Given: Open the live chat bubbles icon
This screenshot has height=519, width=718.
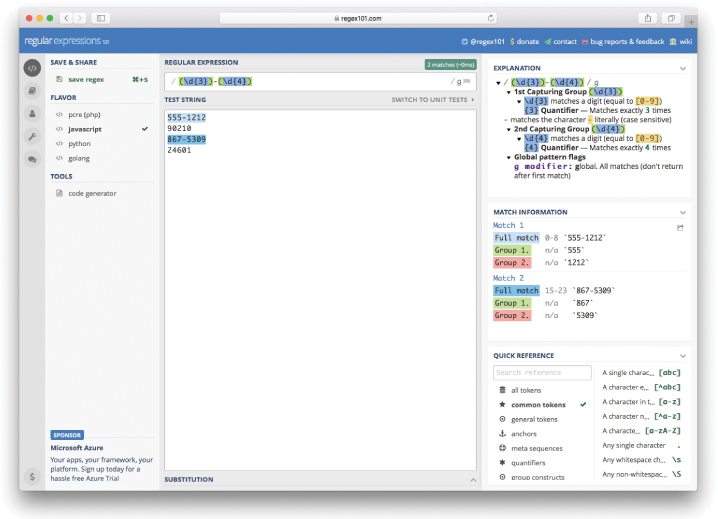Looking at the screenshot, I should pyautogui.click(x=32, y=158).
